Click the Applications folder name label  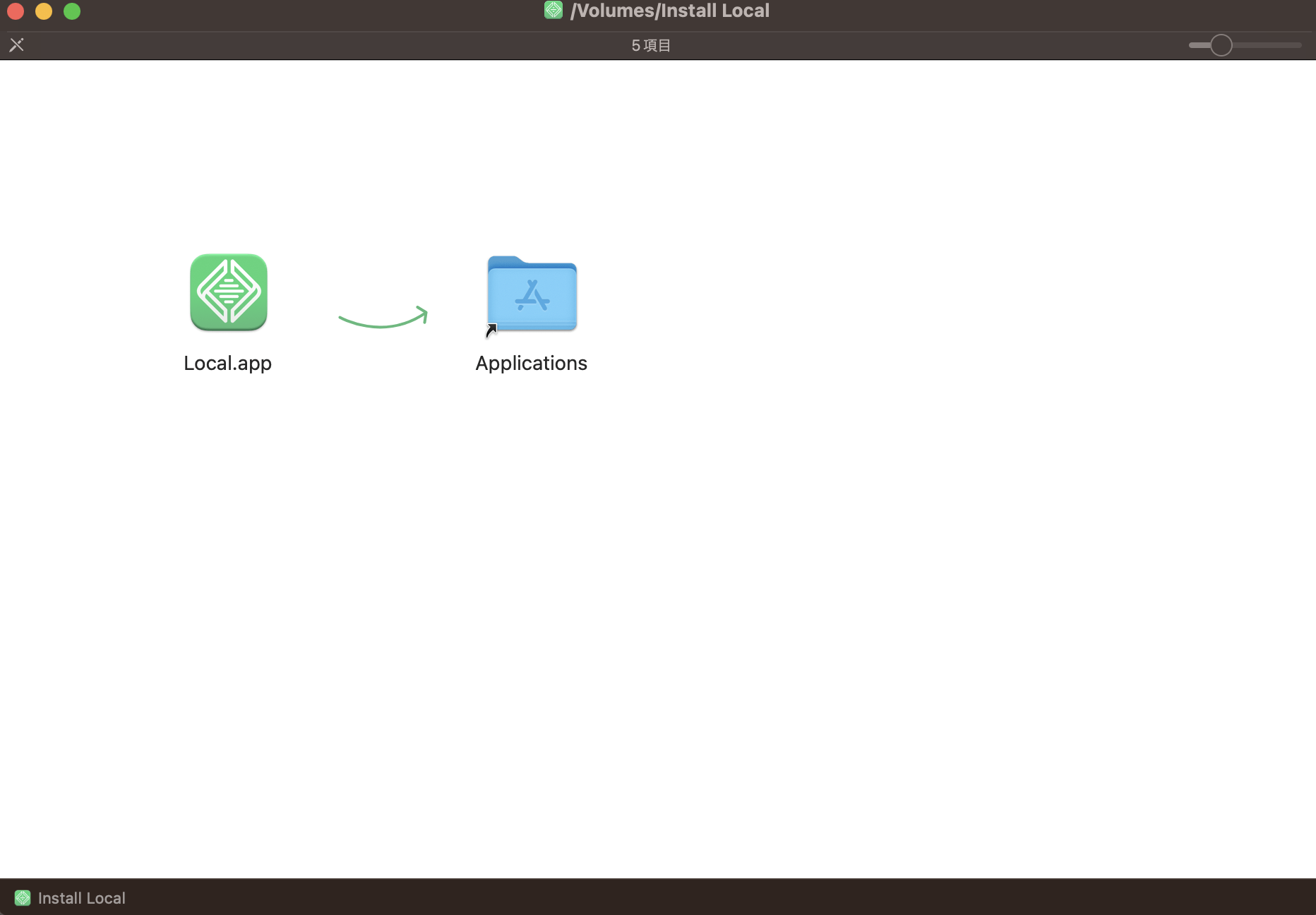click(531, 363)
